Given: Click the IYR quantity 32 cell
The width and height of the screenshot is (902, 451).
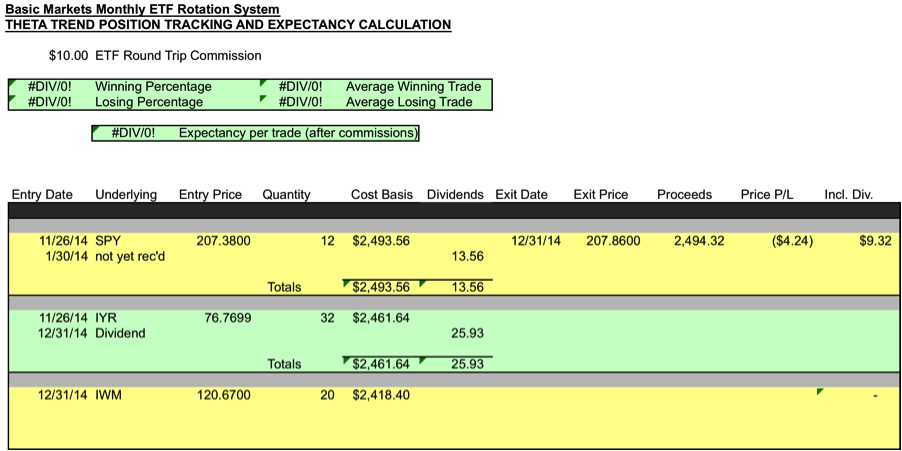Looking at the screenshot, I should tap(327, 318).
